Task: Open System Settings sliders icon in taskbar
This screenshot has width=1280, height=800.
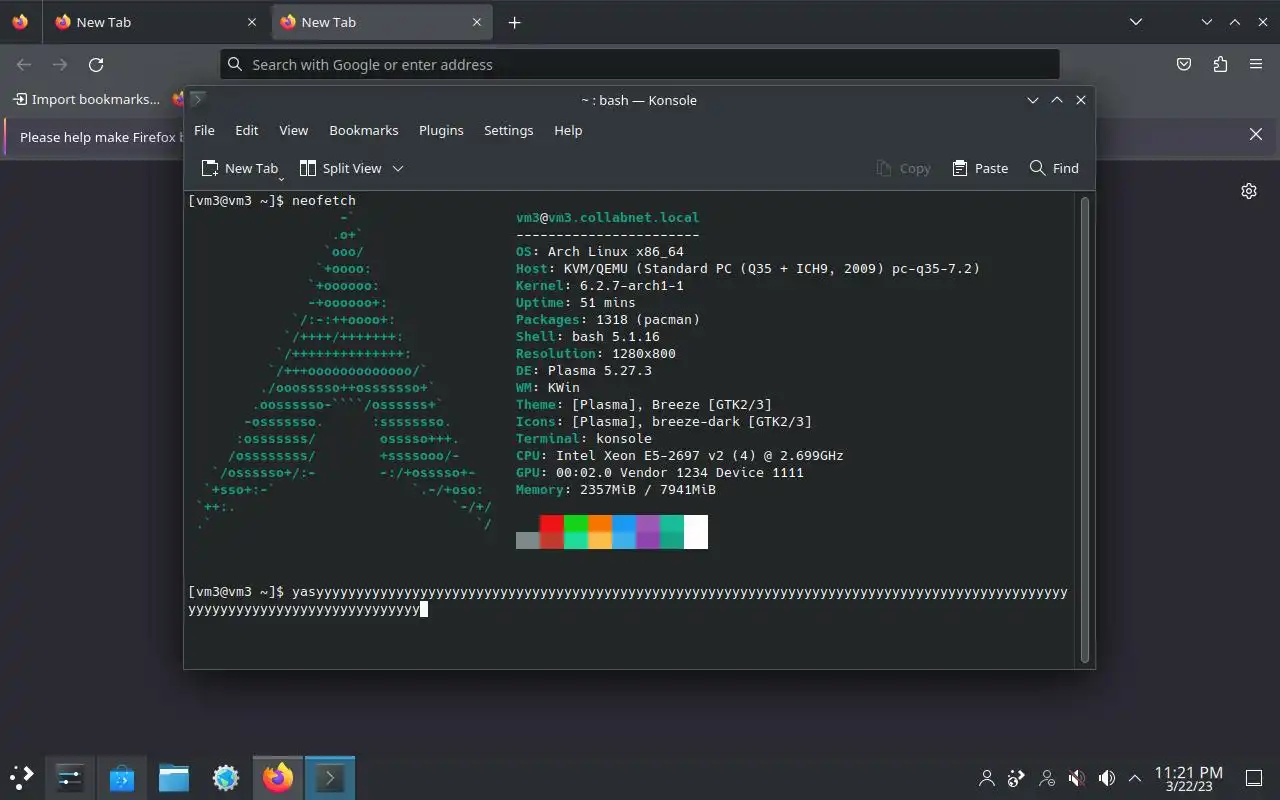Action: coord(70,777)
